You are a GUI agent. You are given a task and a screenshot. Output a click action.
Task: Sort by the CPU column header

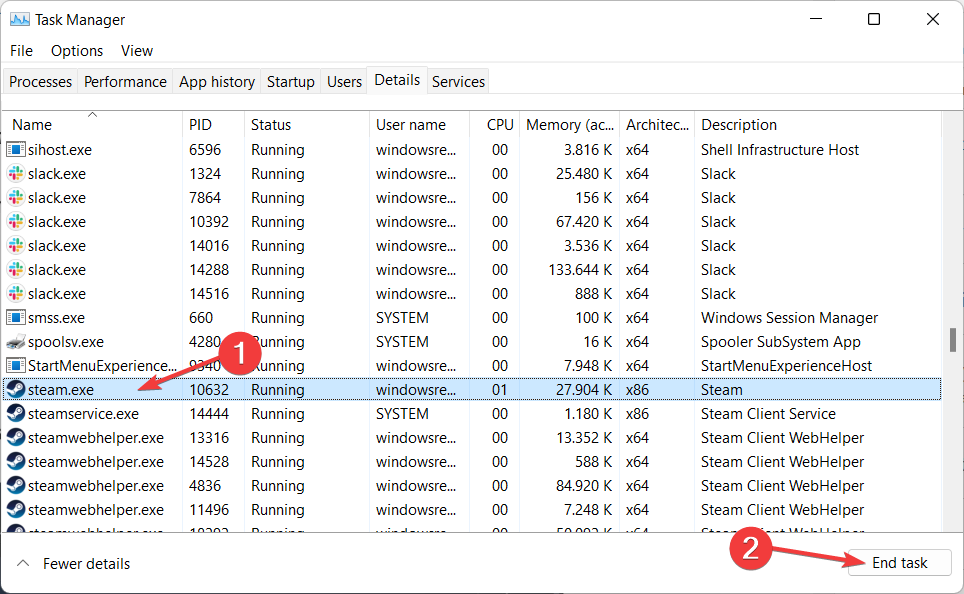pyautogui.click(x=495, y=125)
